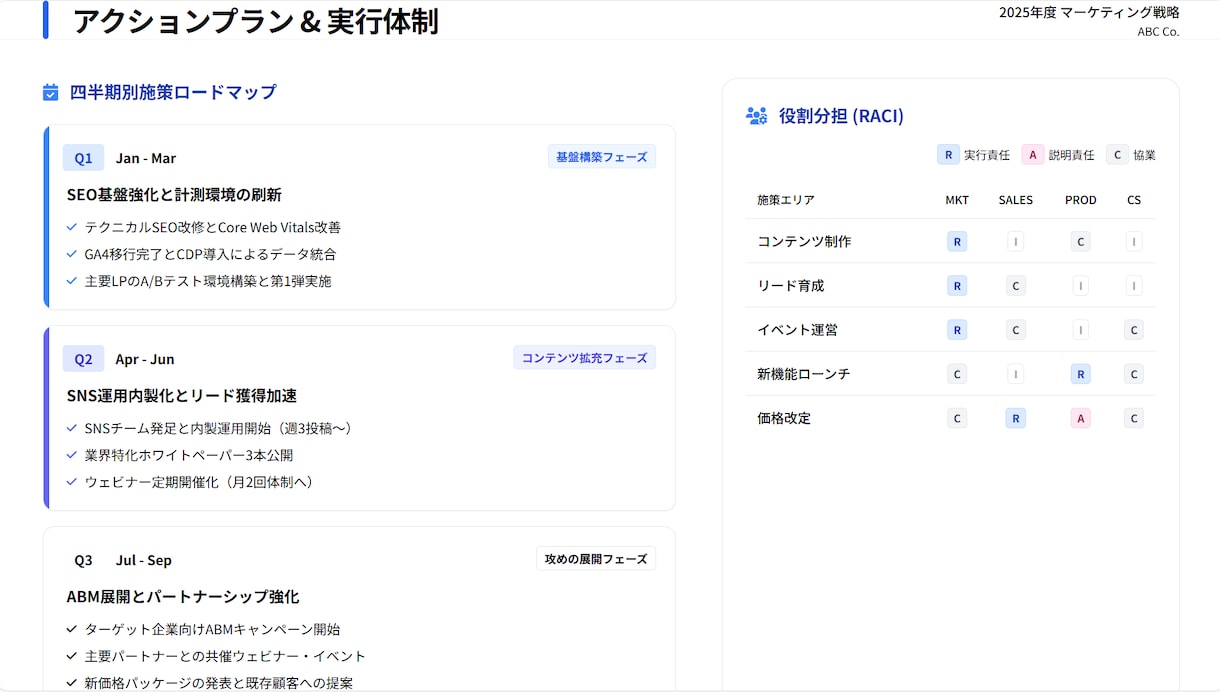
Task: Select the Q2 quarter badge
Action: tap(83, 359)
